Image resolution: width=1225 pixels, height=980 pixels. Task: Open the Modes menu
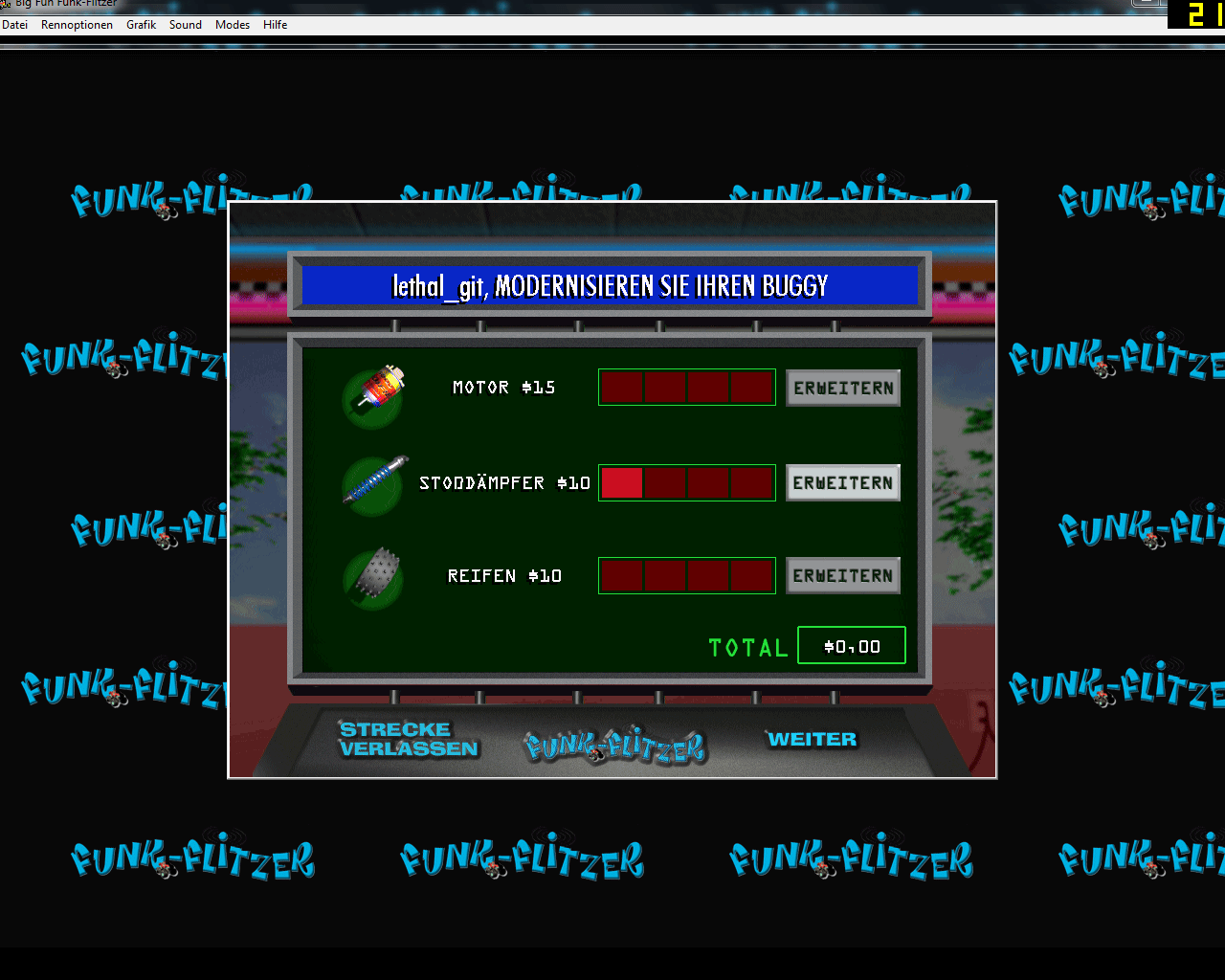233,25
